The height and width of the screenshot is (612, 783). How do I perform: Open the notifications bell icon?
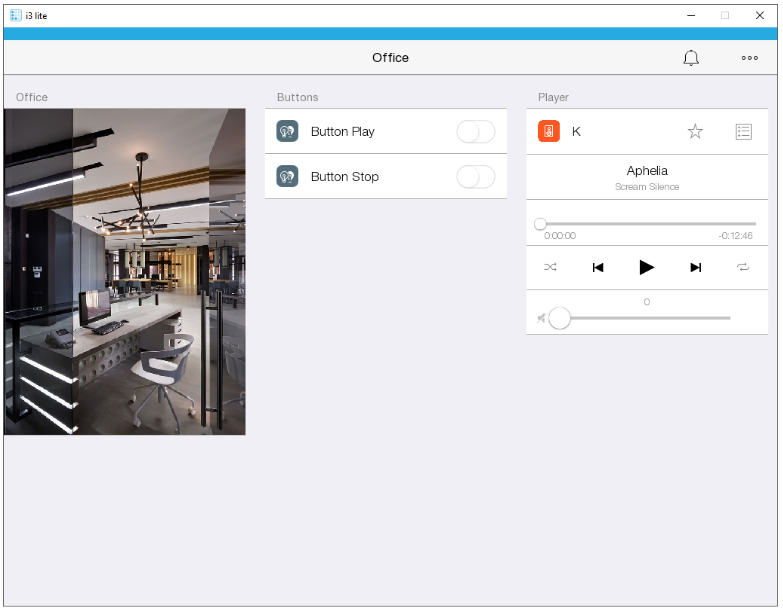click(x=691, y=58)
